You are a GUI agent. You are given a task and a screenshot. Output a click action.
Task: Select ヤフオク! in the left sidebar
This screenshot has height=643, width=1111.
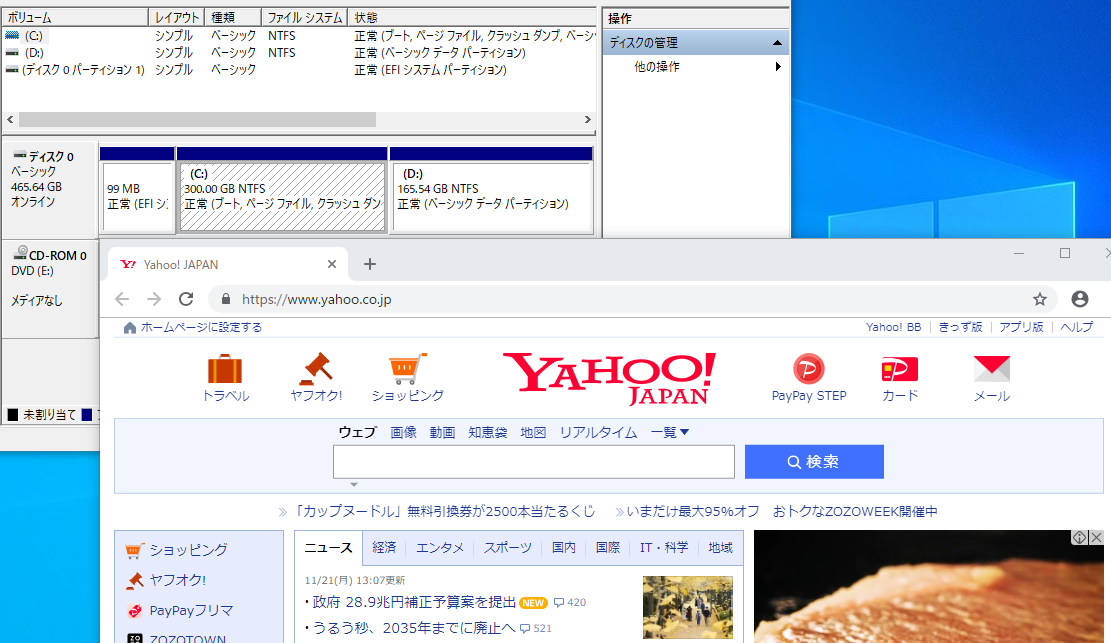(177, 580)
